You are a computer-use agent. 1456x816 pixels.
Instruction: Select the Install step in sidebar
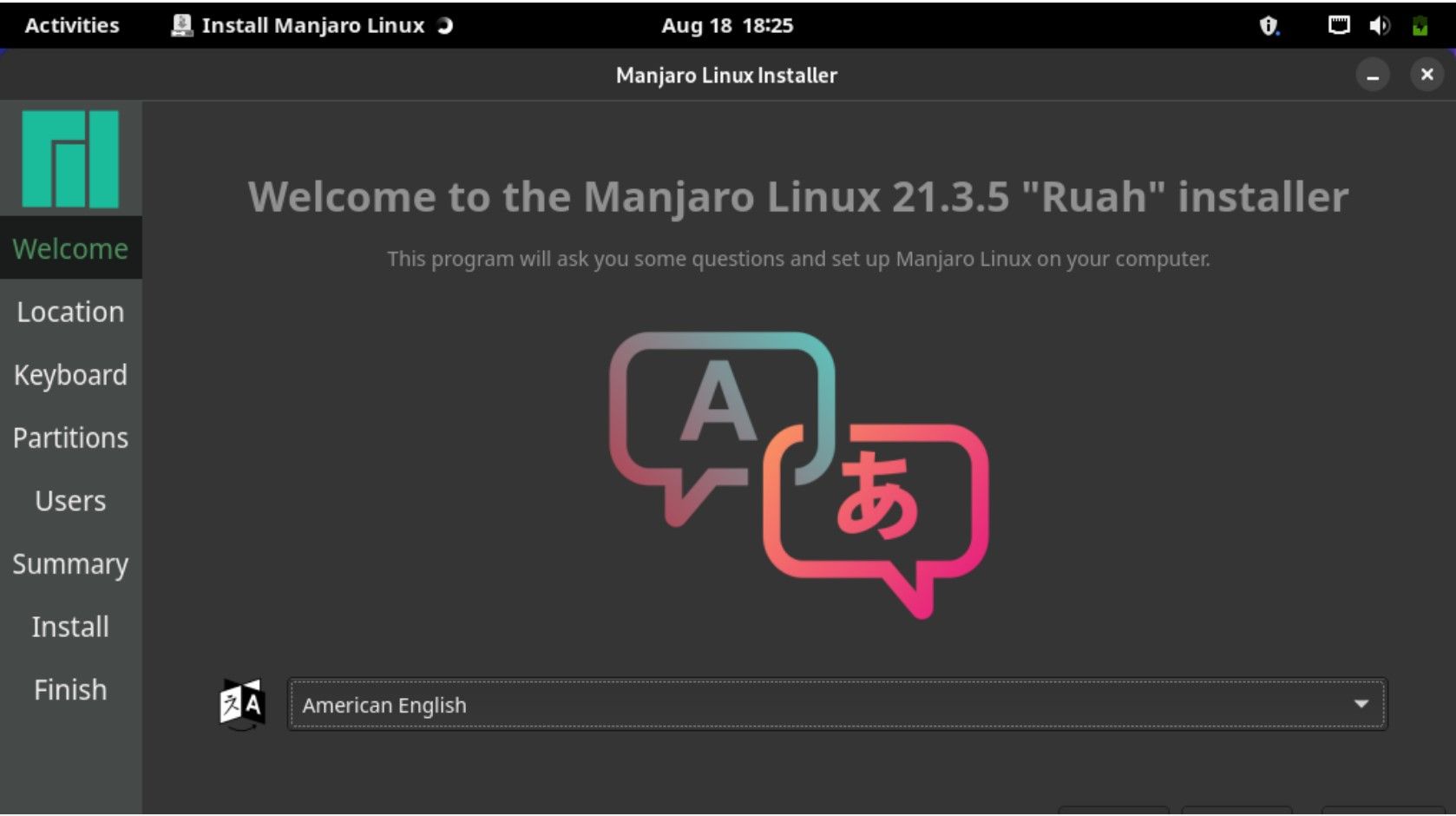(x=70, y=627)
